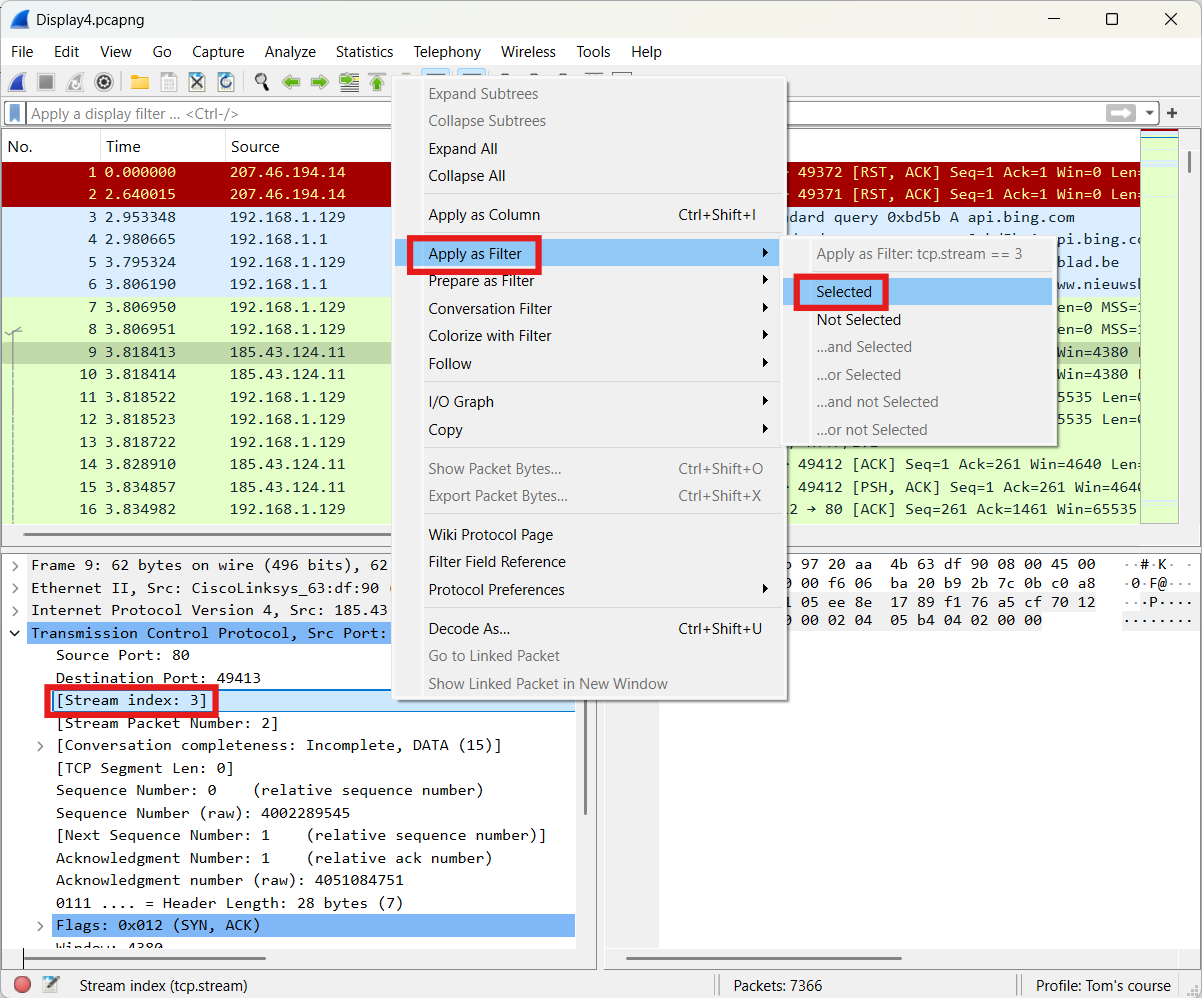Screen dimensions: 1202x998
Task: Sort the list by the Source column header
Action: pyautogui.click(x=310, y=146)
